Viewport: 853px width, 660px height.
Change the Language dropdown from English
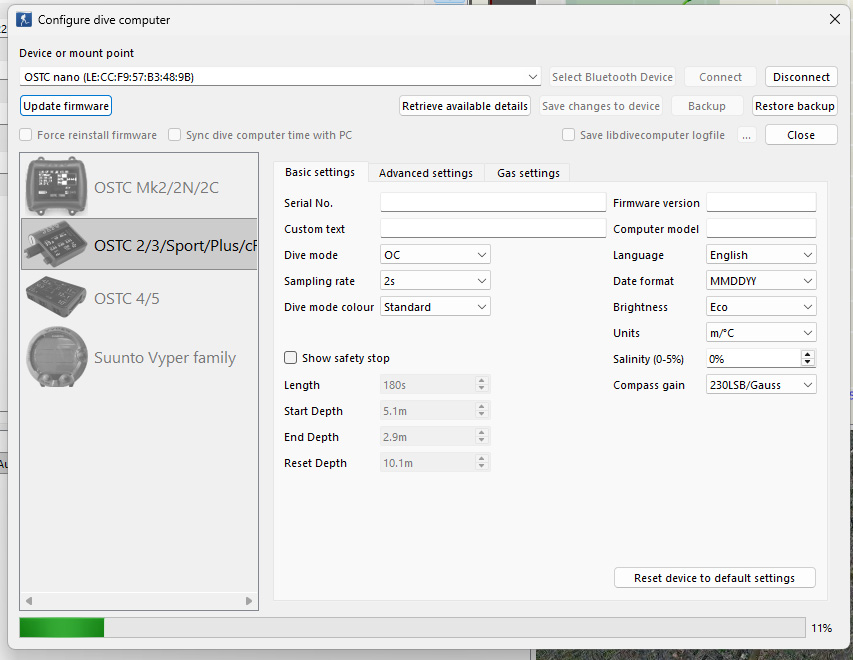761,255
